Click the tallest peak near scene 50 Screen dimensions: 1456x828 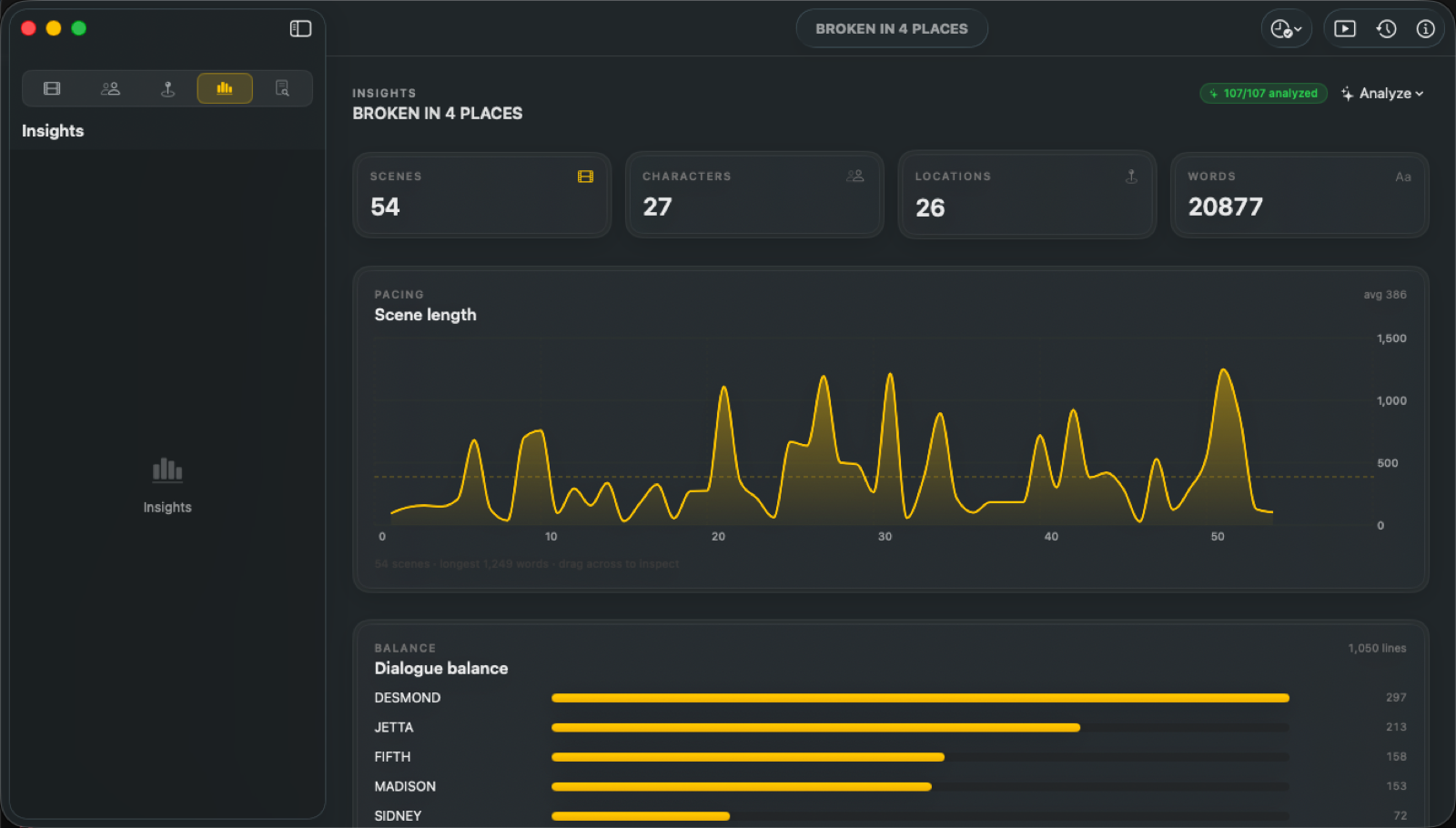click(1224, 370)
